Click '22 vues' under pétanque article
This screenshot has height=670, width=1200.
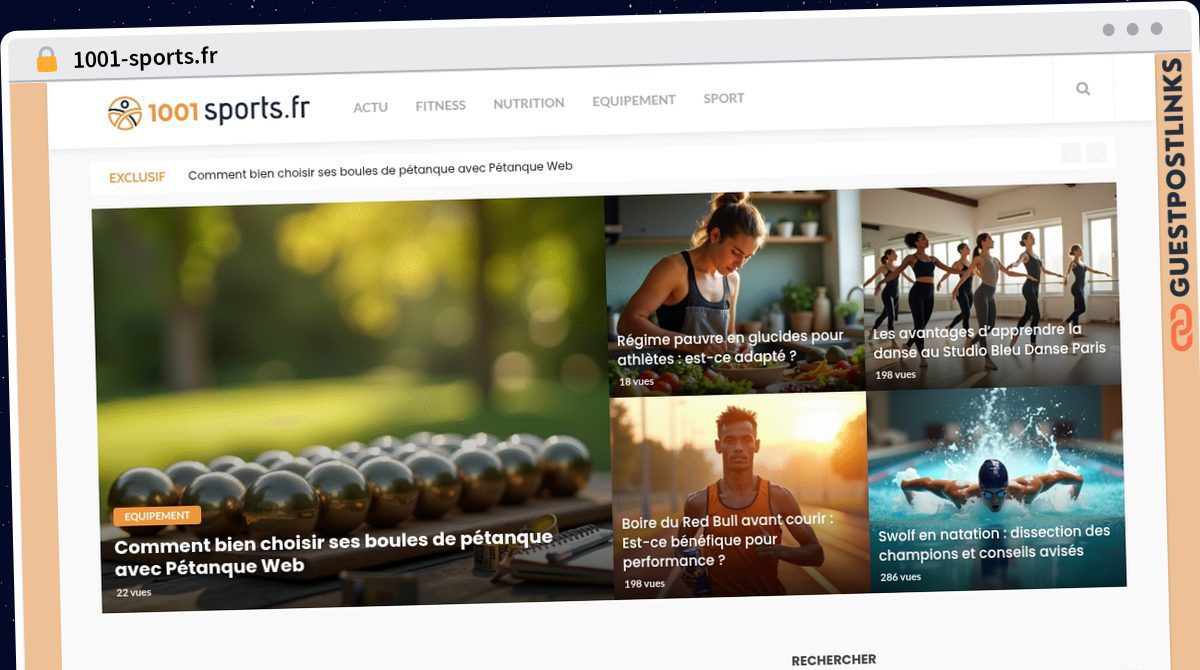(134, 592)
